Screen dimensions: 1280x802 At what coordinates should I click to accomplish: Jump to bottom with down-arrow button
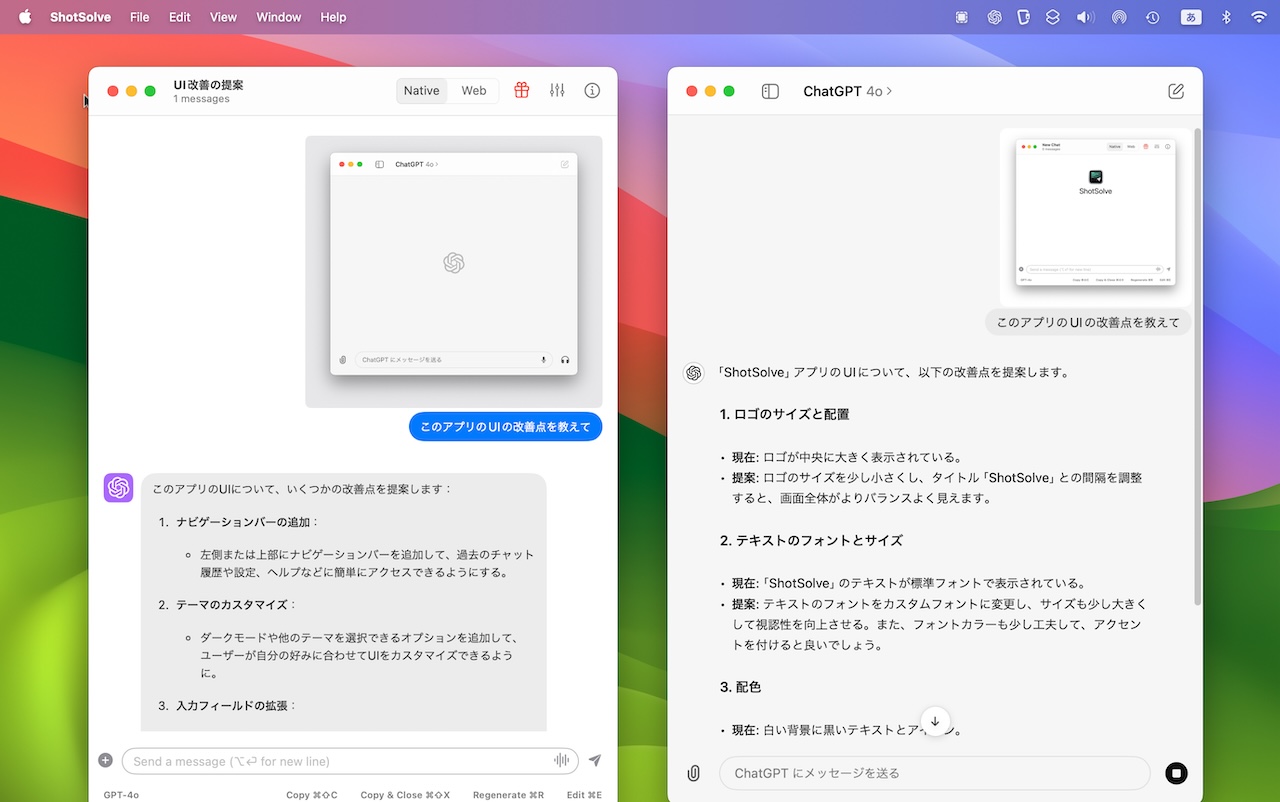935,721
